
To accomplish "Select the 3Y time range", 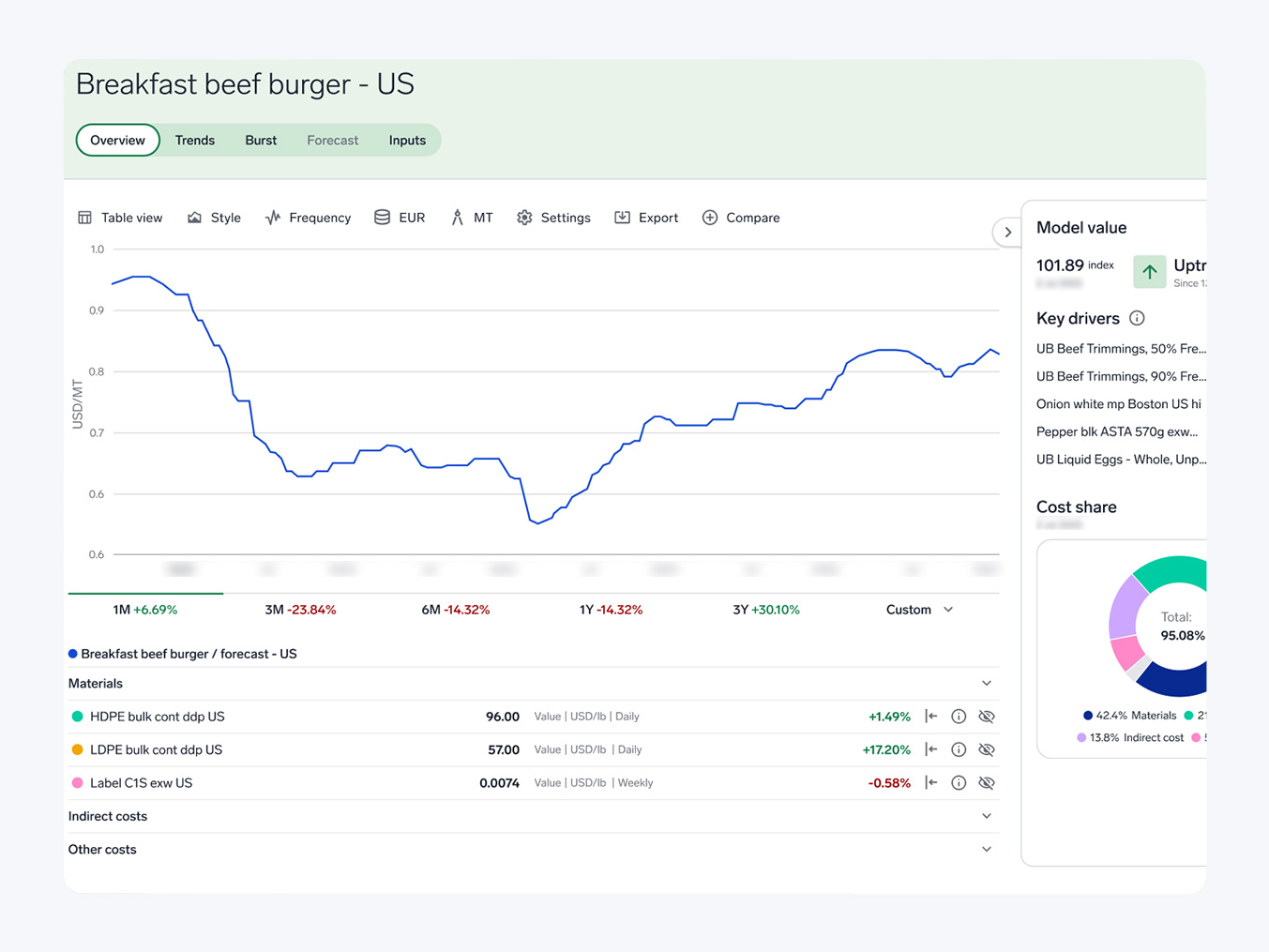I will click(x=765, y=610).
